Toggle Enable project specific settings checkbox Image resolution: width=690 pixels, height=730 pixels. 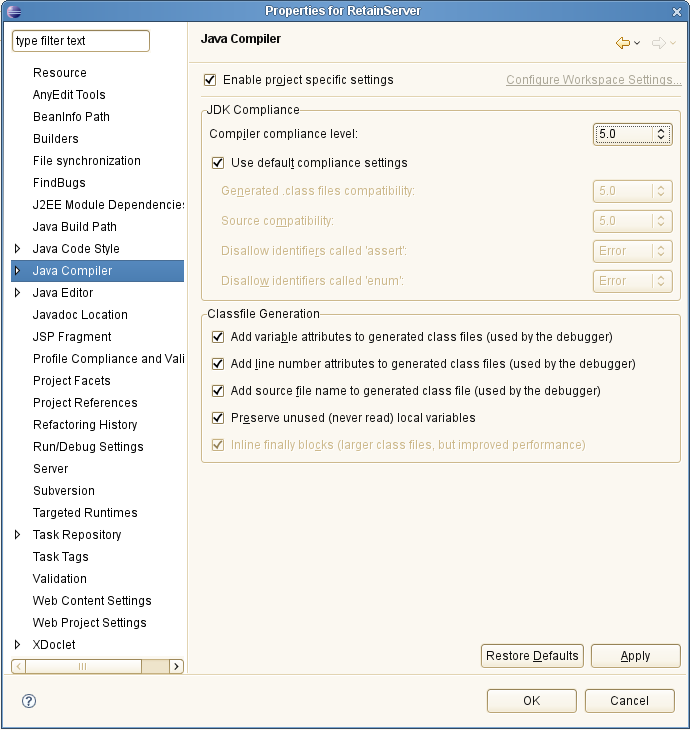pos(210,80)
